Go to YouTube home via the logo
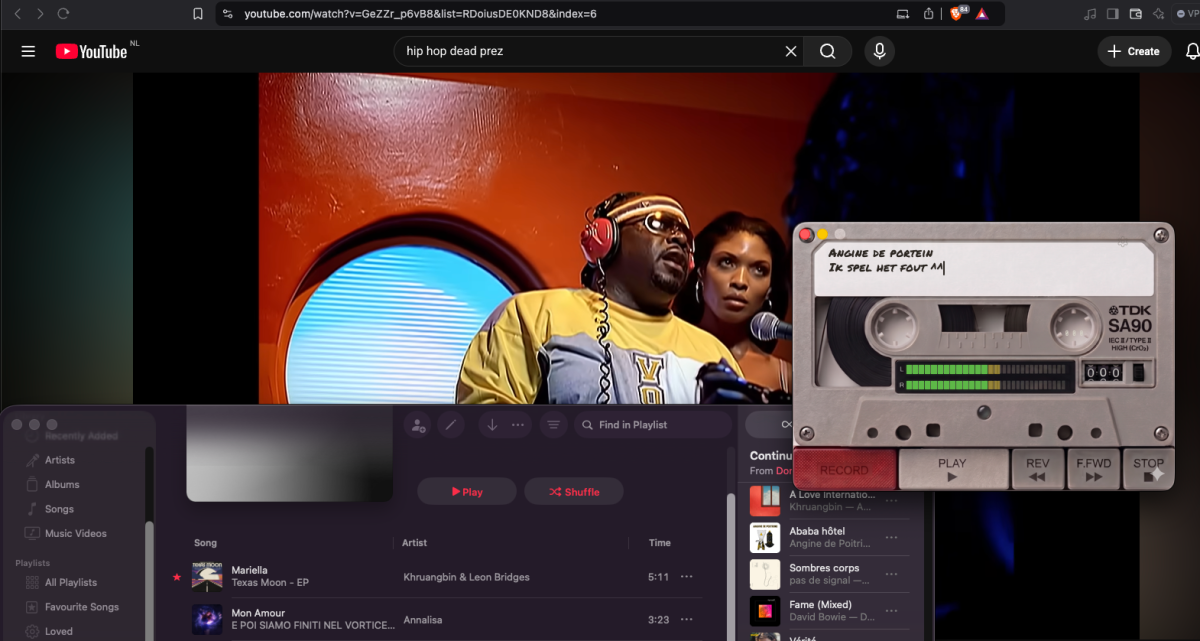 pyautogui.click(x=92, y=51)
